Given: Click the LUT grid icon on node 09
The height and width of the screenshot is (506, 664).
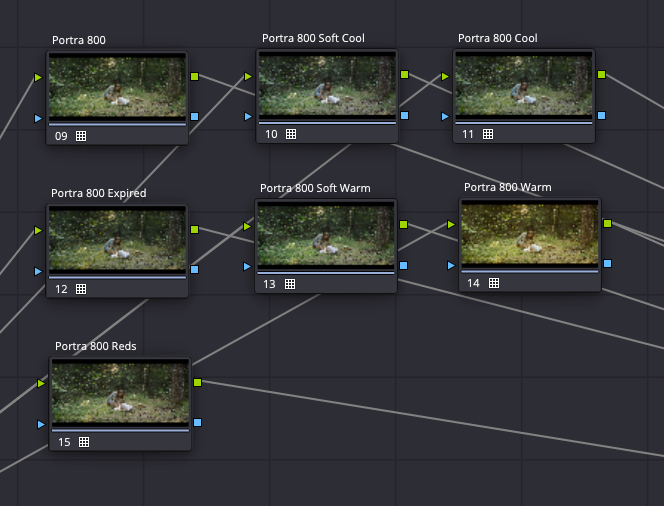Looking at the screenshot, I should [81, 135].
